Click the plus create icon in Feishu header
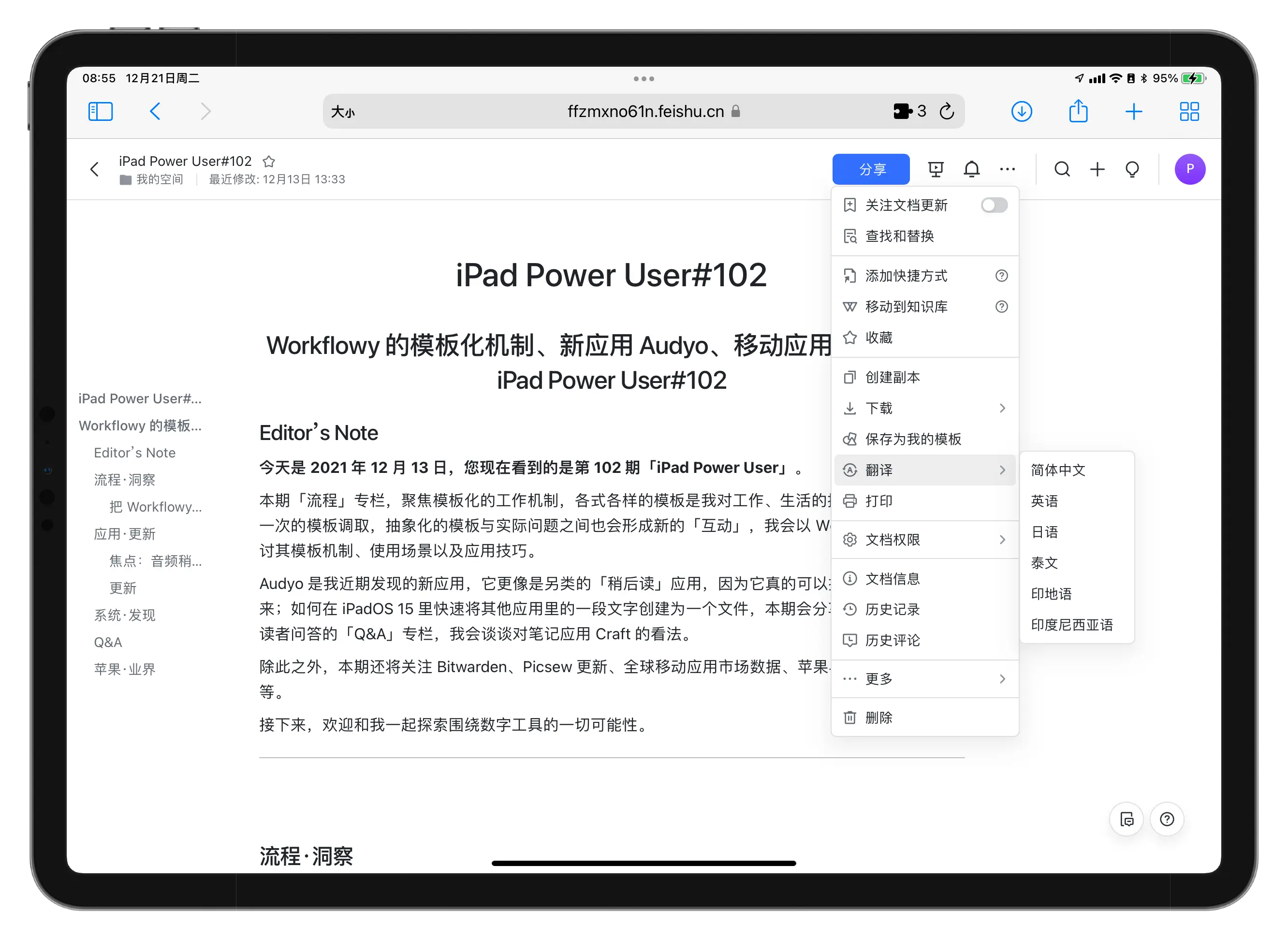1288x940 pixels. (1098, 169)
